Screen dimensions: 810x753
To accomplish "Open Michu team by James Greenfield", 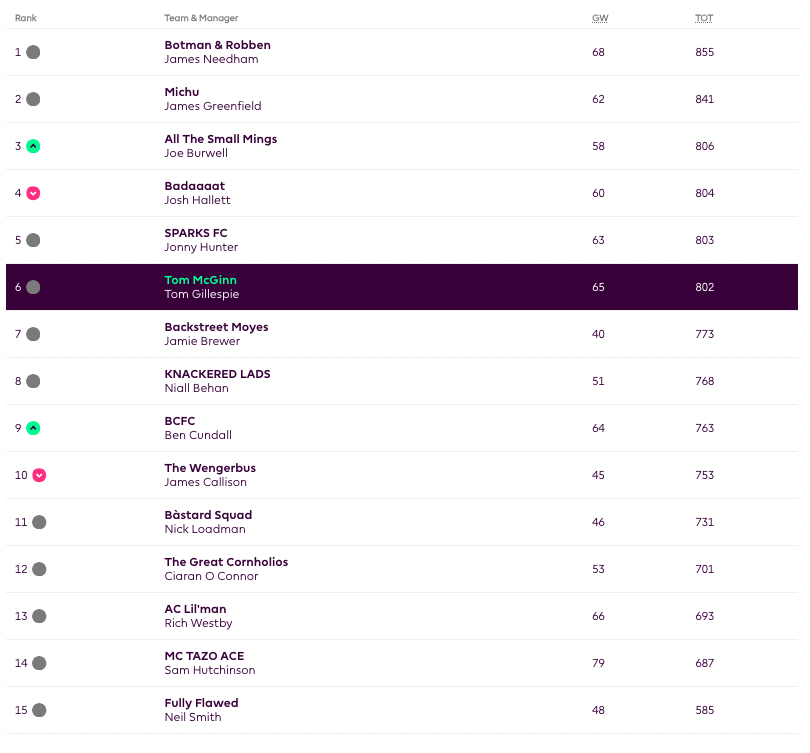I will click(x=182, y=92).
